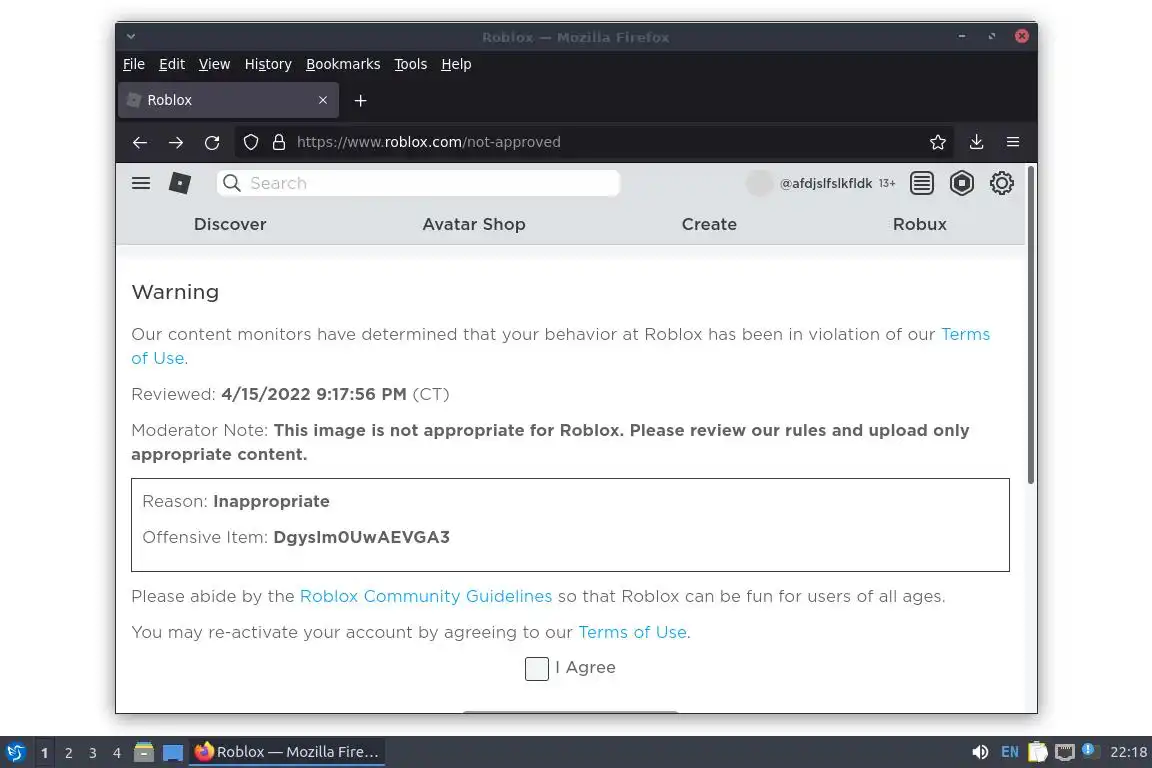Click the volume speaker tray icon
Screen dimensions: 1152x768
click(x=979, y=752)
